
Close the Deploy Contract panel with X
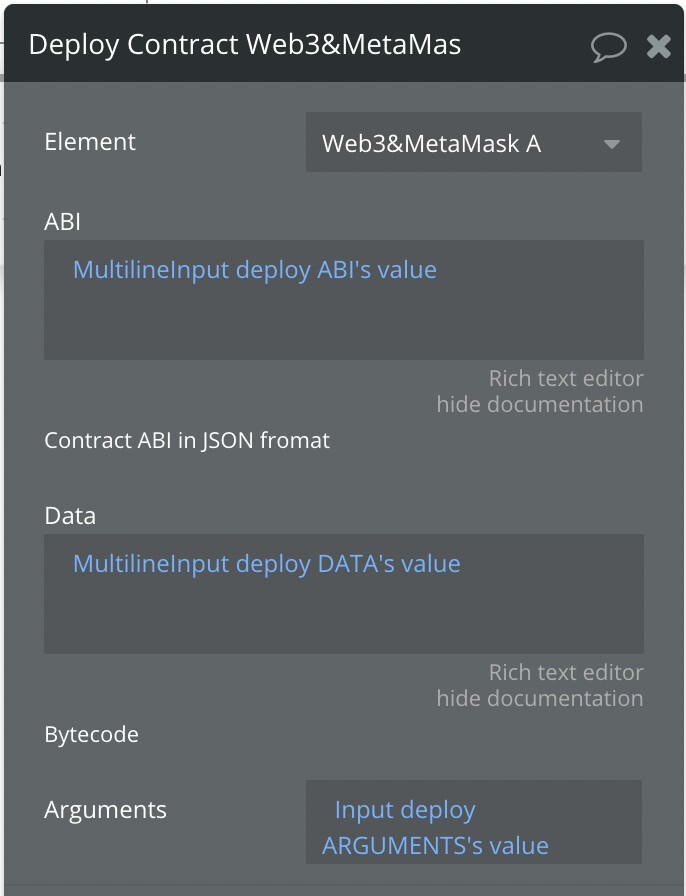click(x=658, y=46)
